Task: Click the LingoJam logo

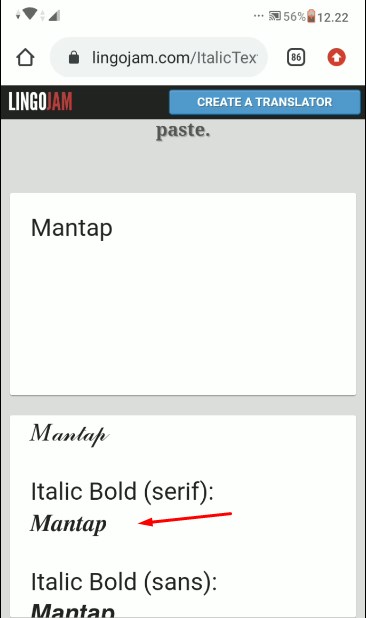Action: [40, 102]
